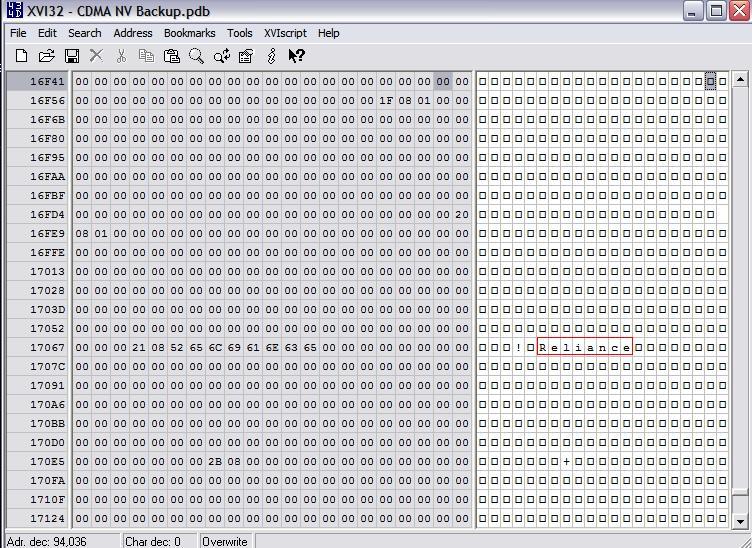The height and width of the screenshot is (548, 752).
Task: Open Find with the magnifying glass icon
Action: [196, 56]
